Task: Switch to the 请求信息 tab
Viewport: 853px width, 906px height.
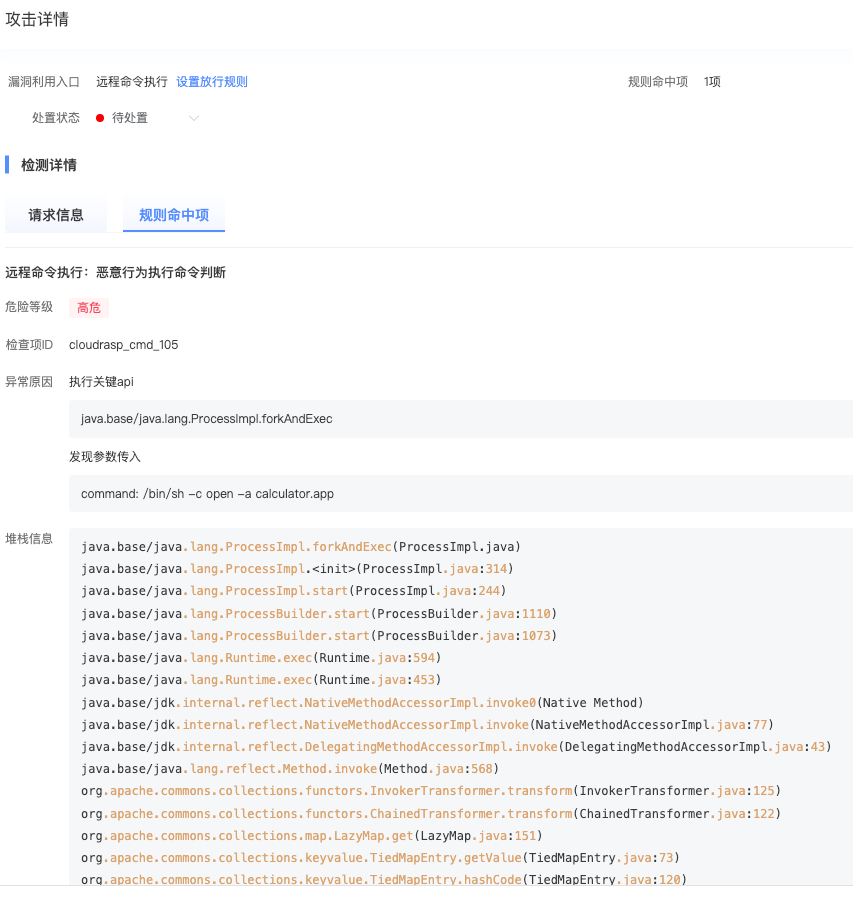Action: coord(56,215)
